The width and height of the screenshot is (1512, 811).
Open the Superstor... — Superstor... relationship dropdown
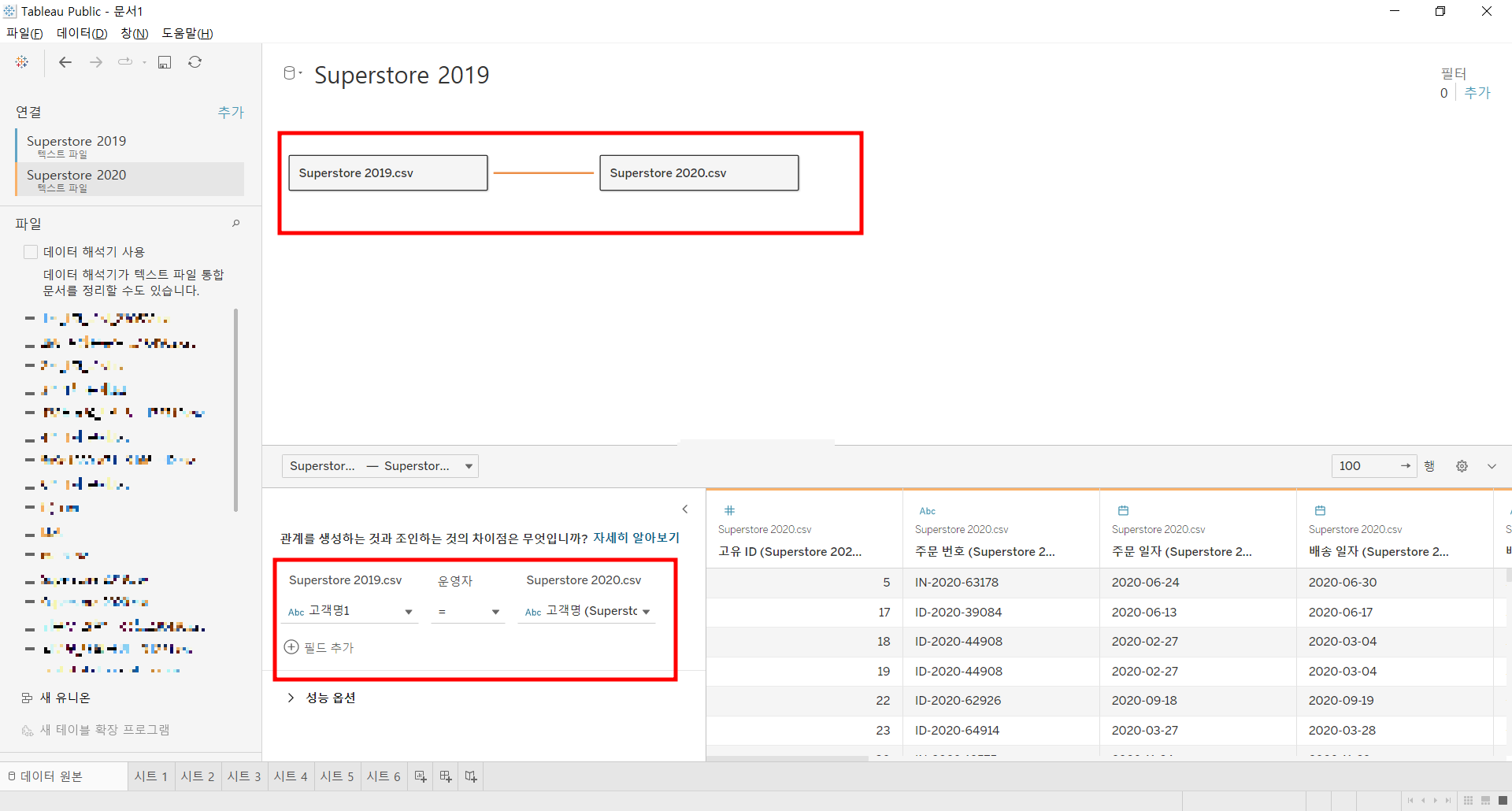click(x=380, y=466)
